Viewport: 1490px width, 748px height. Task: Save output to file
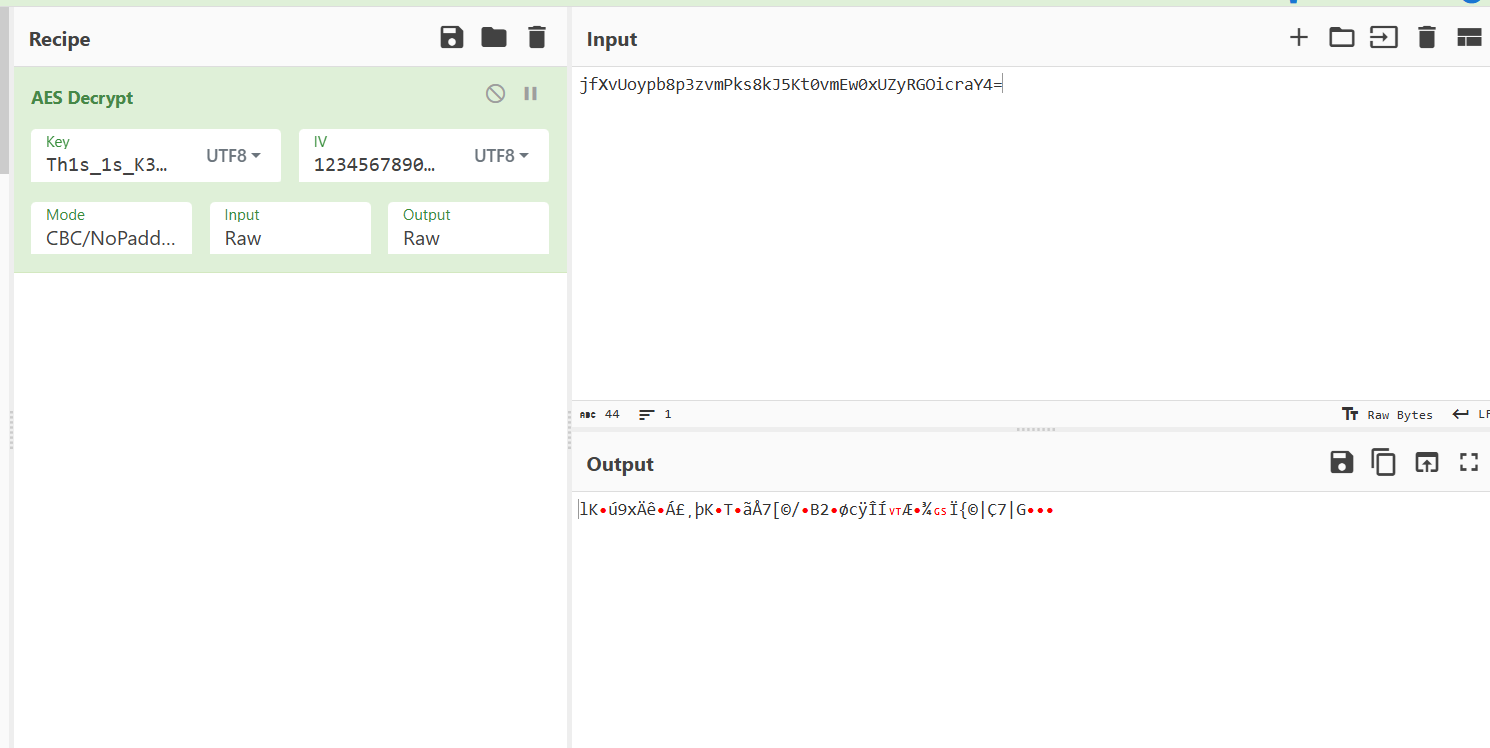[1341, 462]
